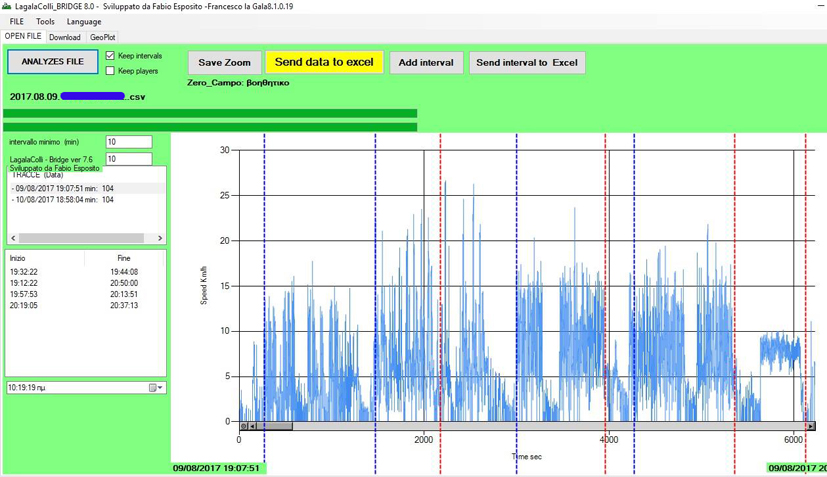827x477 pixels.
Task: Open the Tools menu
Action: point(45,22)
